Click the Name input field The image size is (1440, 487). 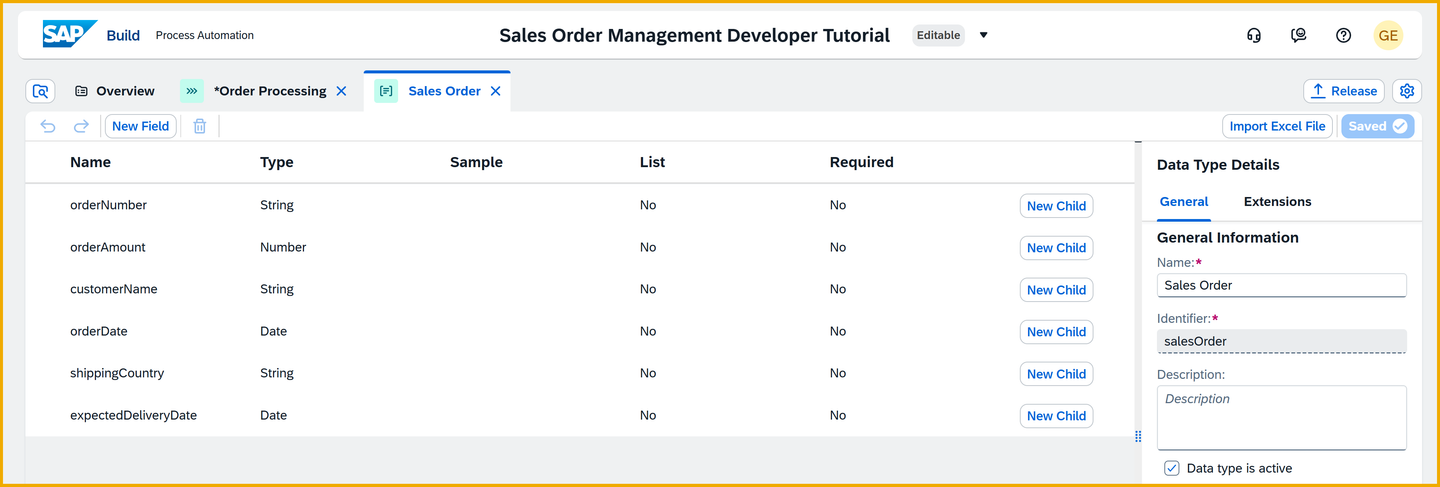(1282, 285)
